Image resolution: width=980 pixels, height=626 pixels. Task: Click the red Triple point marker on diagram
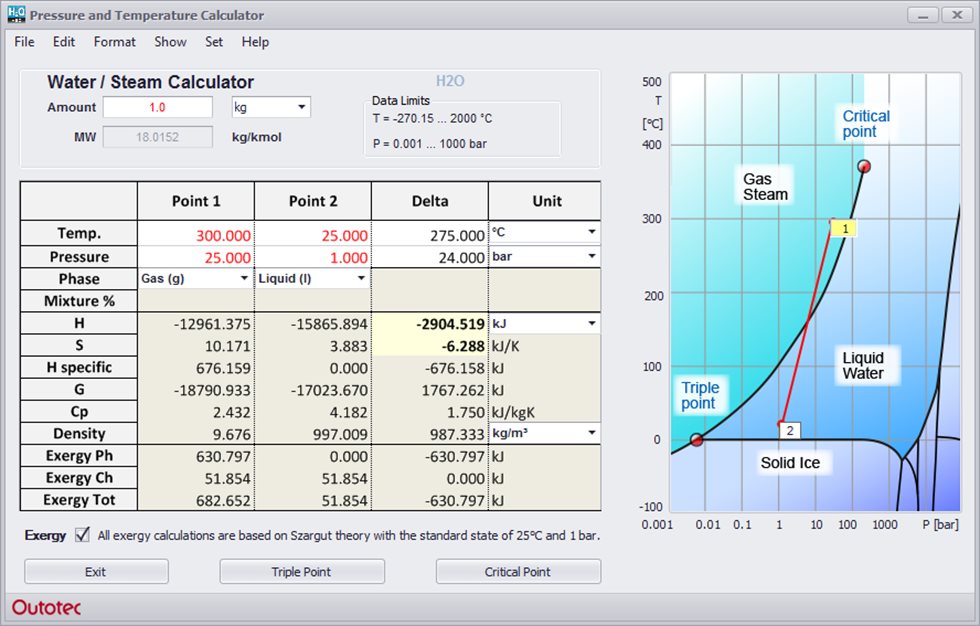click(697, 439)
